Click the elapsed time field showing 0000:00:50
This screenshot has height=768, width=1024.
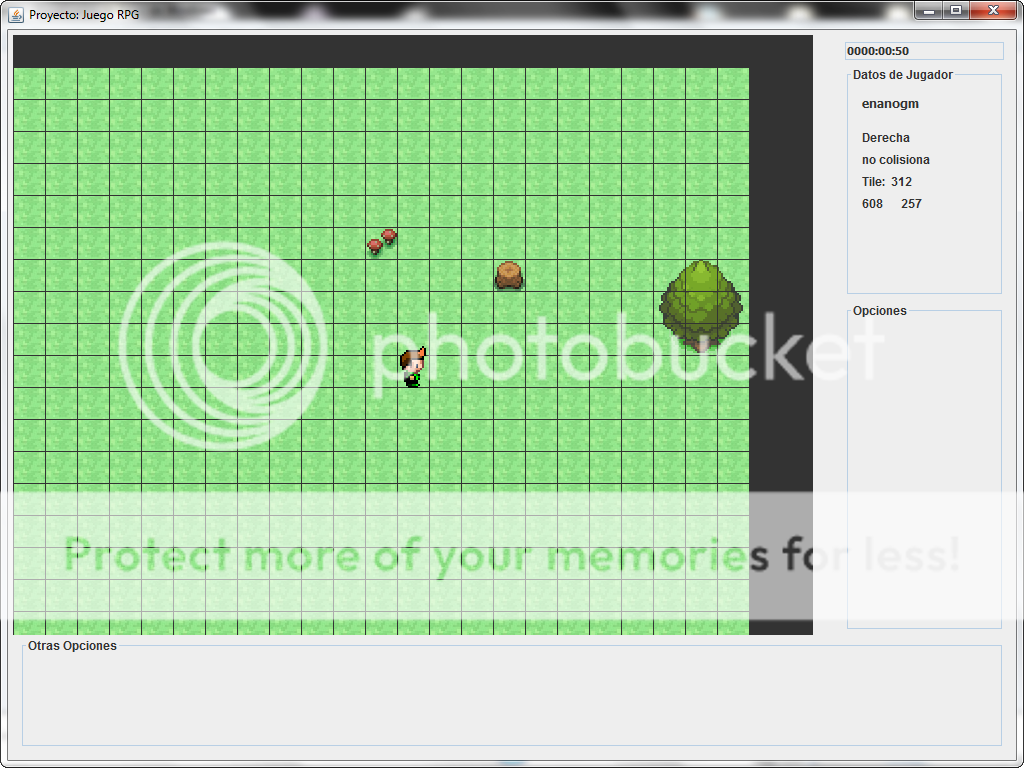[x=923, y=51]
